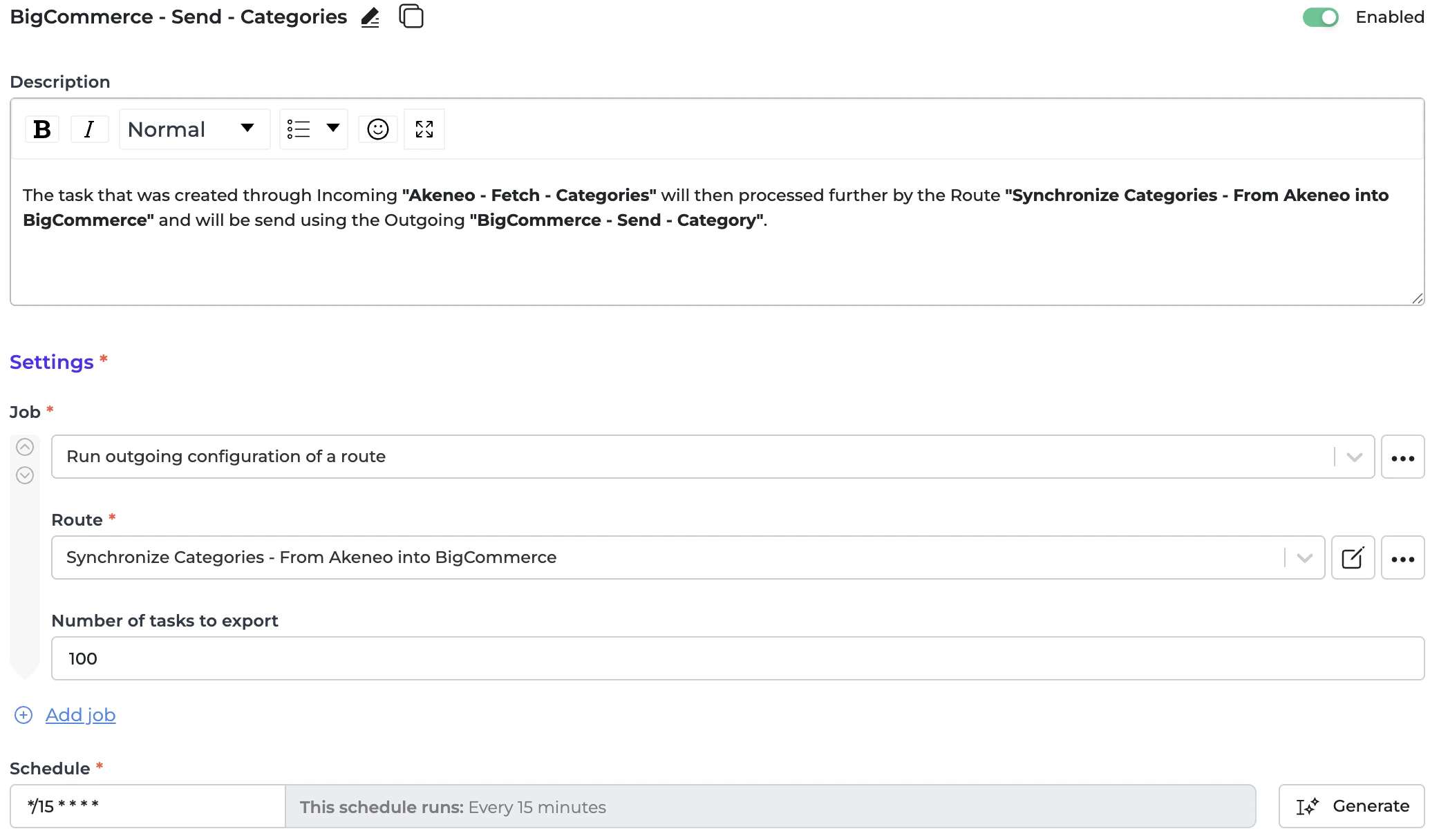Click the edit title pencil icon

click(370, 17)
